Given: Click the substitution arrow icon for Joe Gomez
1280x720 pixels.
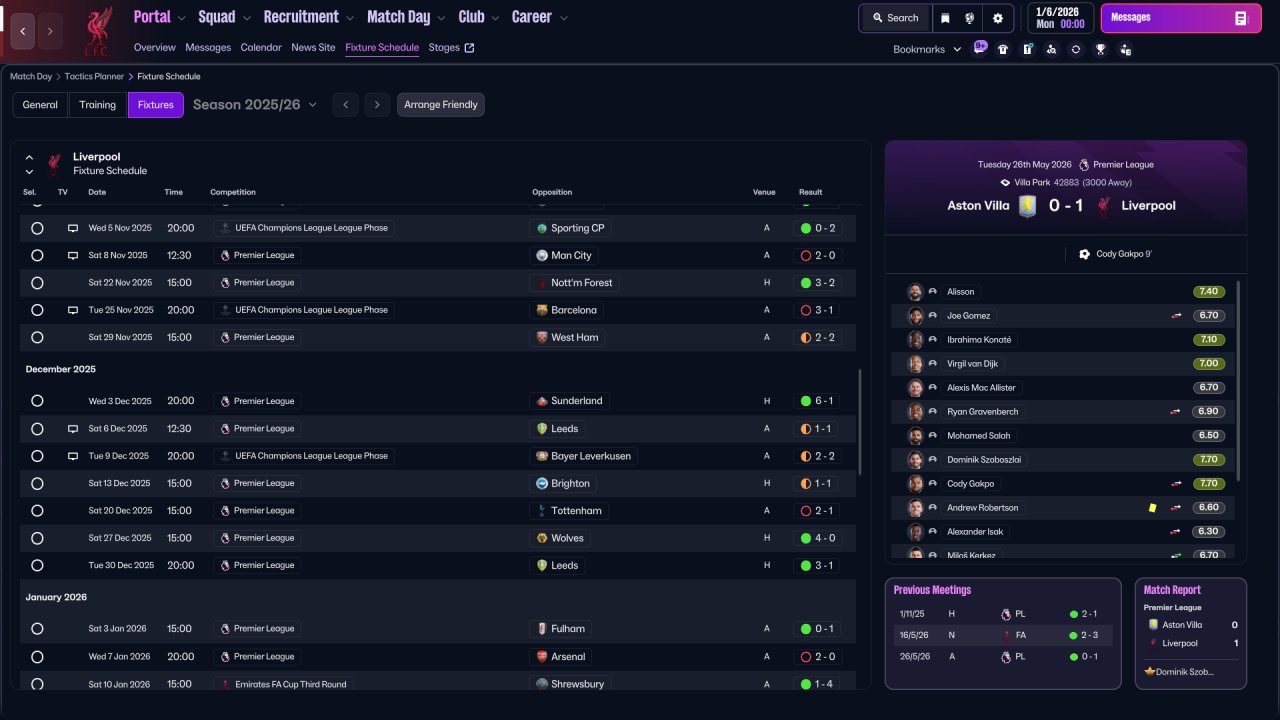Looking at the screenshot, I should (x=1176, y=316).
